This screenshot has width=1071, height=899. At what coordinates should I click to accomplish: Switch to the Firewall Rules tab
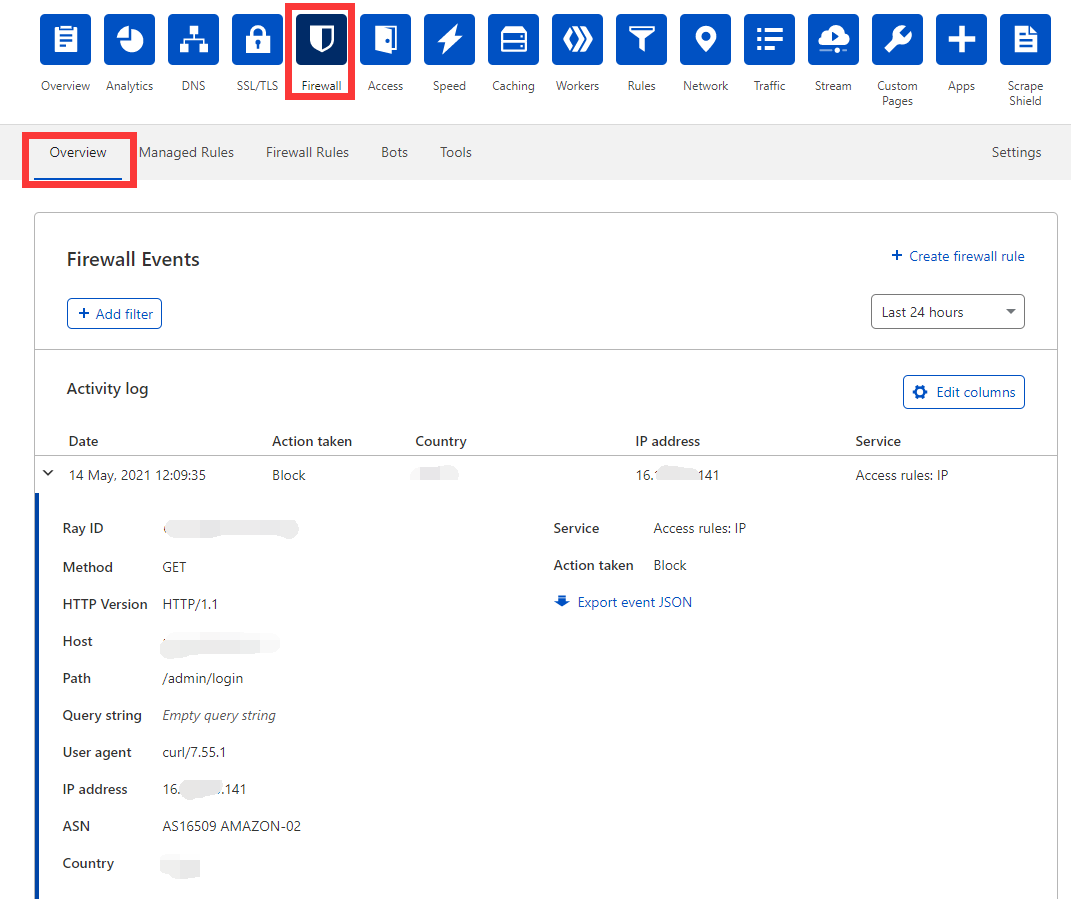(x=307, y=153)
